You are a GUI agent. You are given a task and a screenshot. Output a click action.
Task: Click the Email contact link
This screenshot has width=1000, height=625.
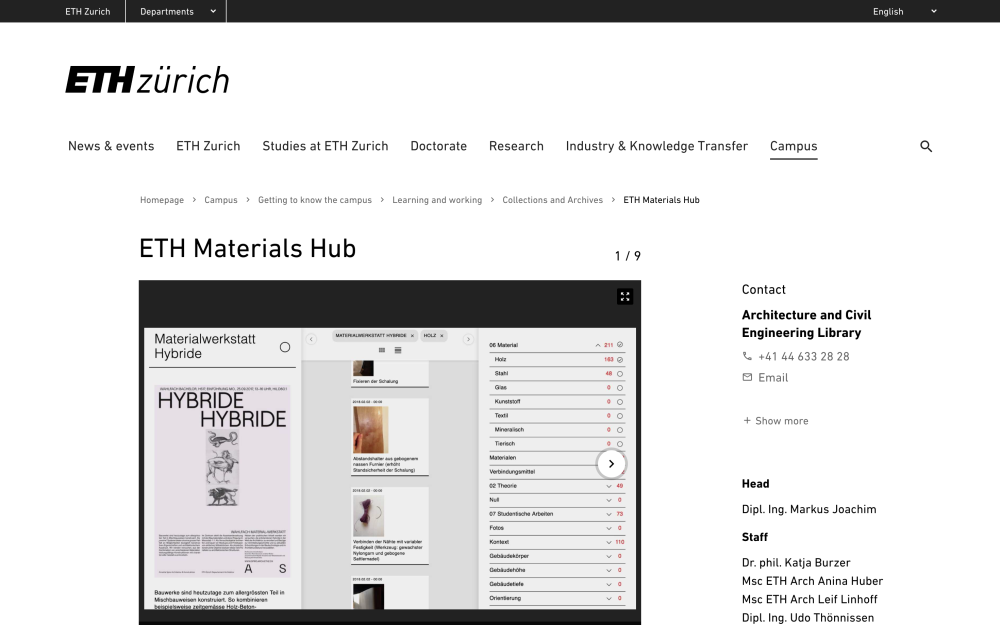click(x=773, y=378)
